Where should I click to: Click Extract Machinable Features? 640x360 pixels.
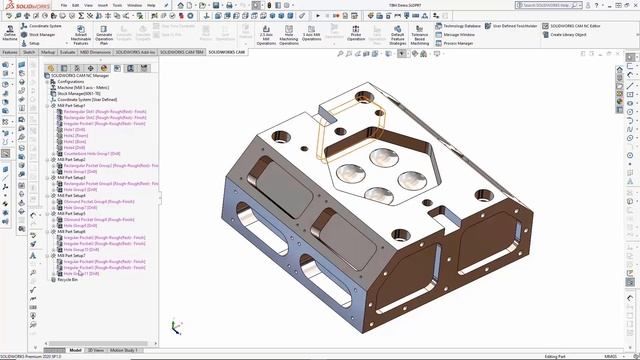click(81, 35)
